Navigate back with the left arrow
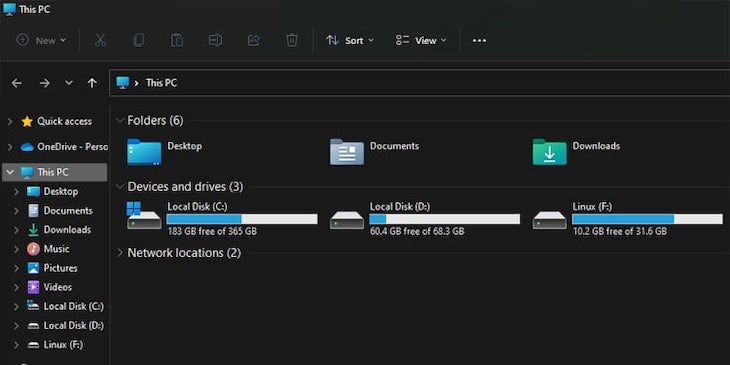The width and height of the screenshot is (730, 365). point(17,83)
